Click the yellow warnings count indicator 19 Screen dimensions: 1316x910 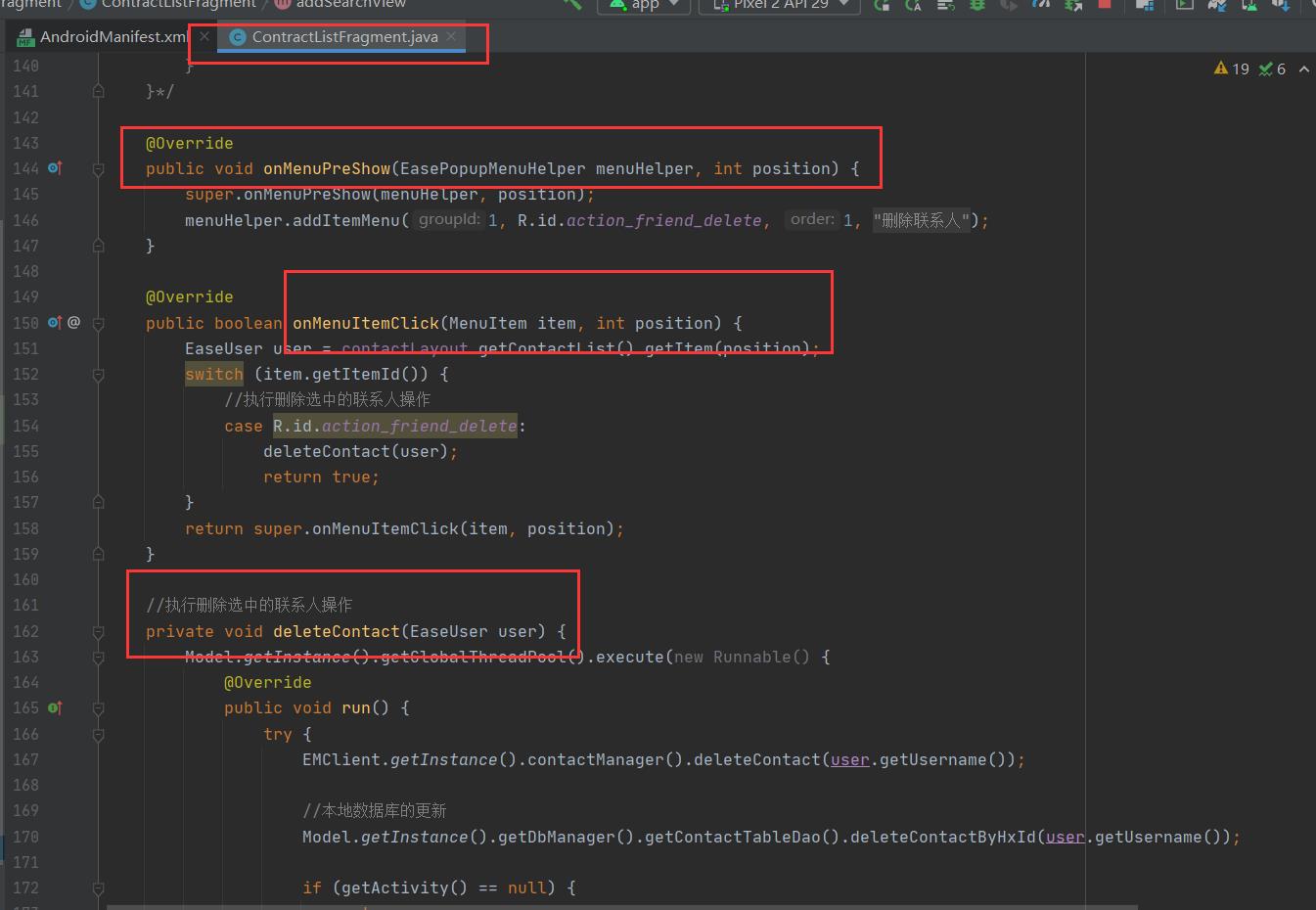(x=1232, y=68)
